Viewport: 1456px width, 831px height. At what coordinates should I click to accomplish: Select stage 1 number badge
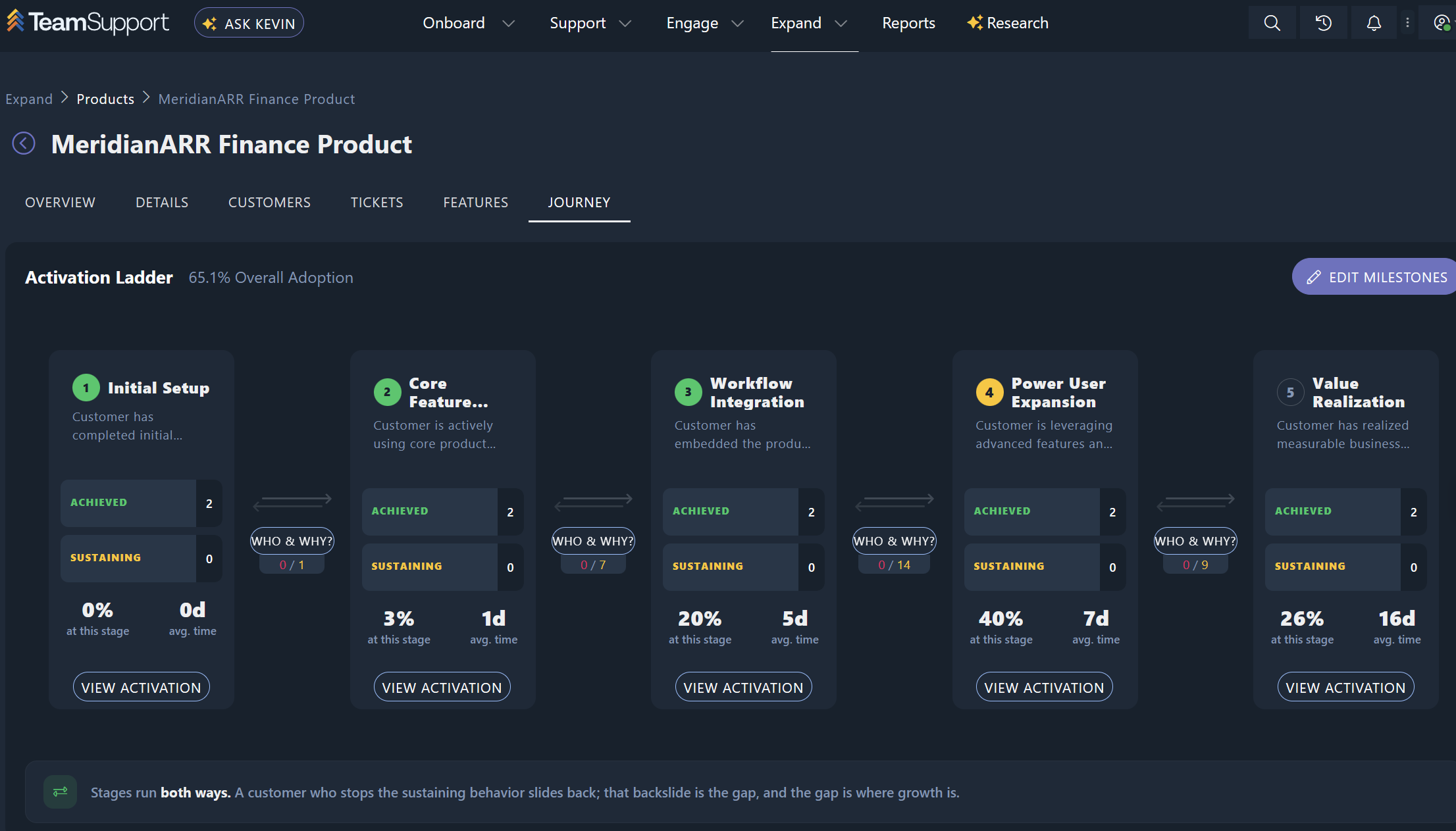coord(86,388)
